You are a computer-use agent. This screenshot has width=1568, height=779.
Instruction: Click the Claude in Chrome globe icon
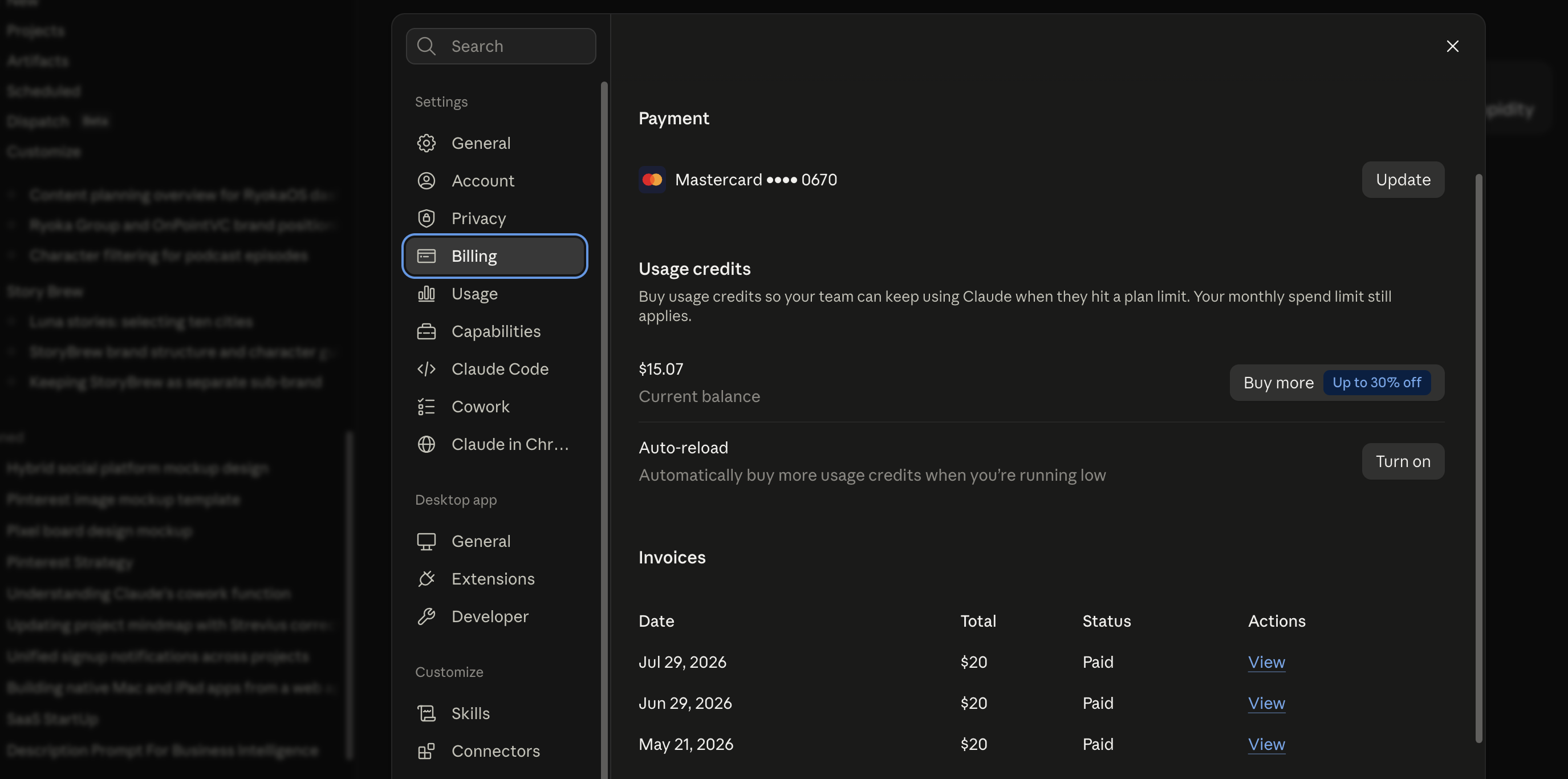[426, 444]
